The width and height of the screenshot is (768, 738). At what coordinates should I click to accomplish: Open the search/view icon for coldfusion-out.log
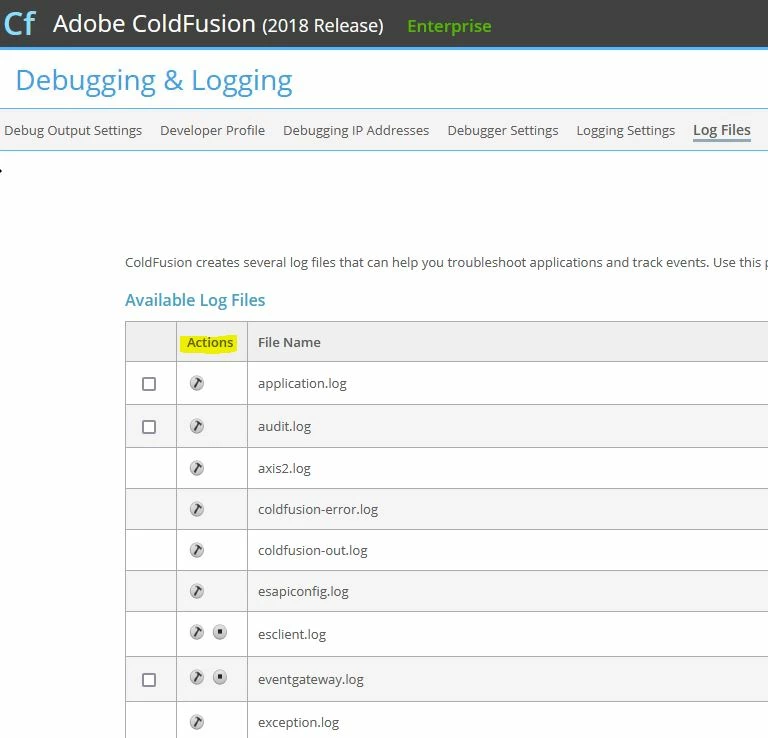pos(197,550)
